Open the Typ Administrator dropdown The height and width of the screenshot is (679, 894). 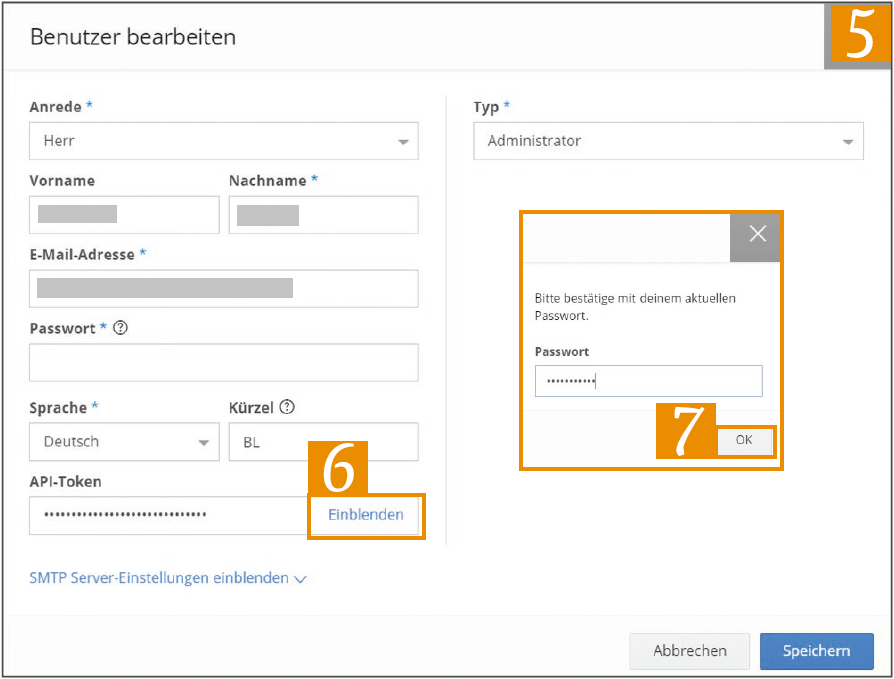[x=668, y=141]
